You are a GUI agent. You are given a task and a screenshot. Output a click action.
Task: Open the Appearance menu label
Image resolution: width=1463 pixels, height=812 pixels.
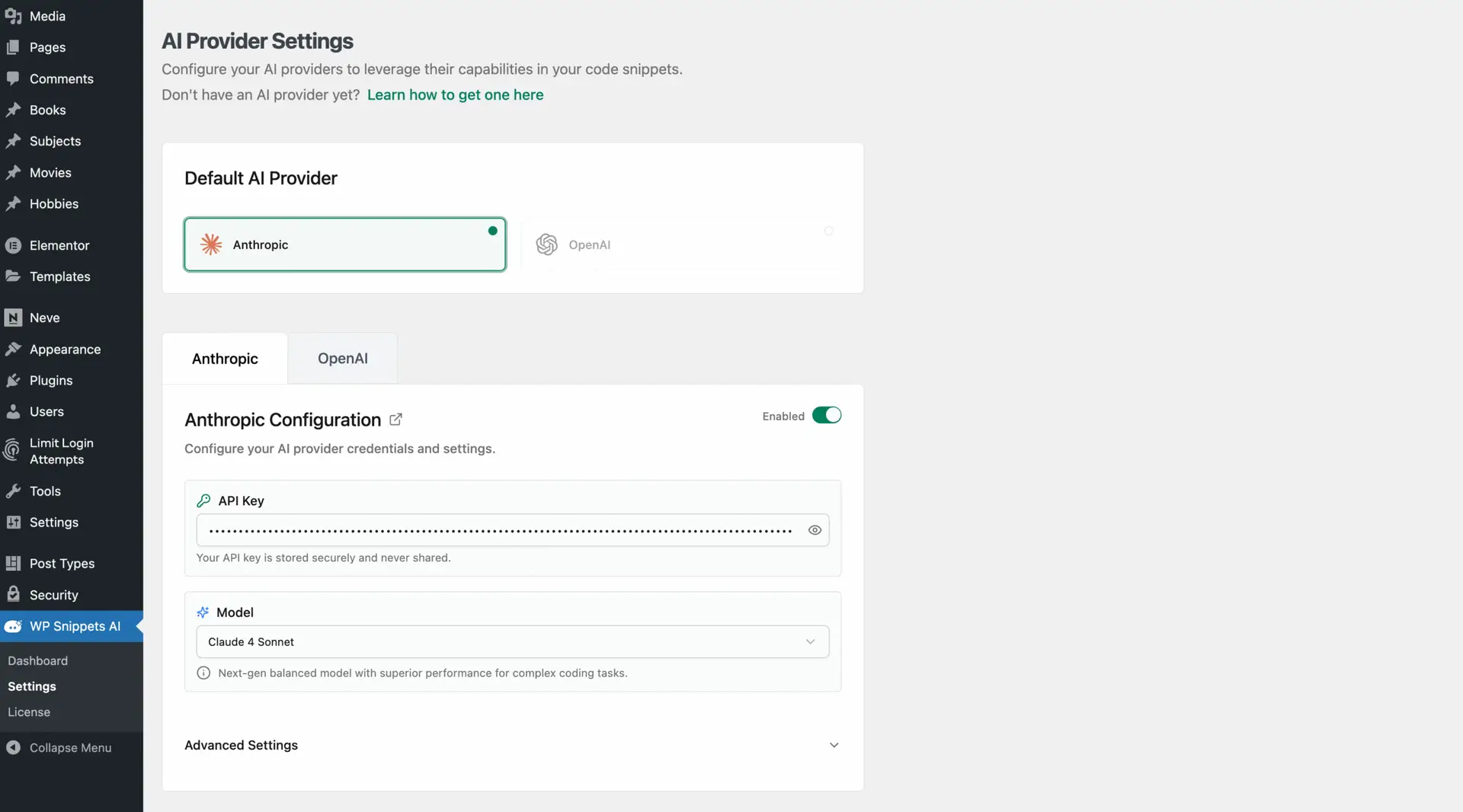(65, 349)
